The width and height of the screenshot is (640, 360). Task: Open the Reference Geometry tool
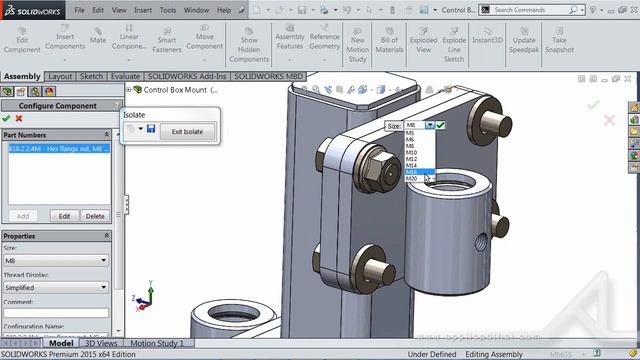[324, 37]
